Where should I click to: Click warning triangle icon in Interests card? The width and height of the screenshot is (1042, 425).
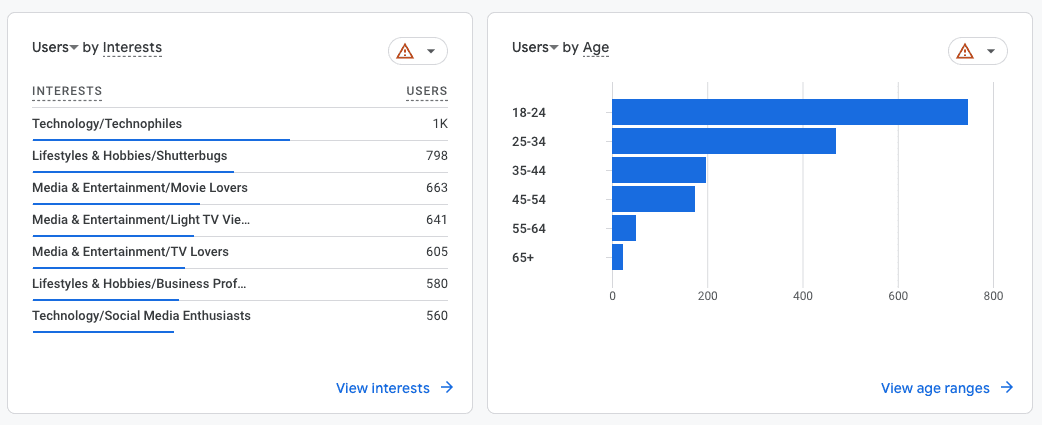coord(405,51)
